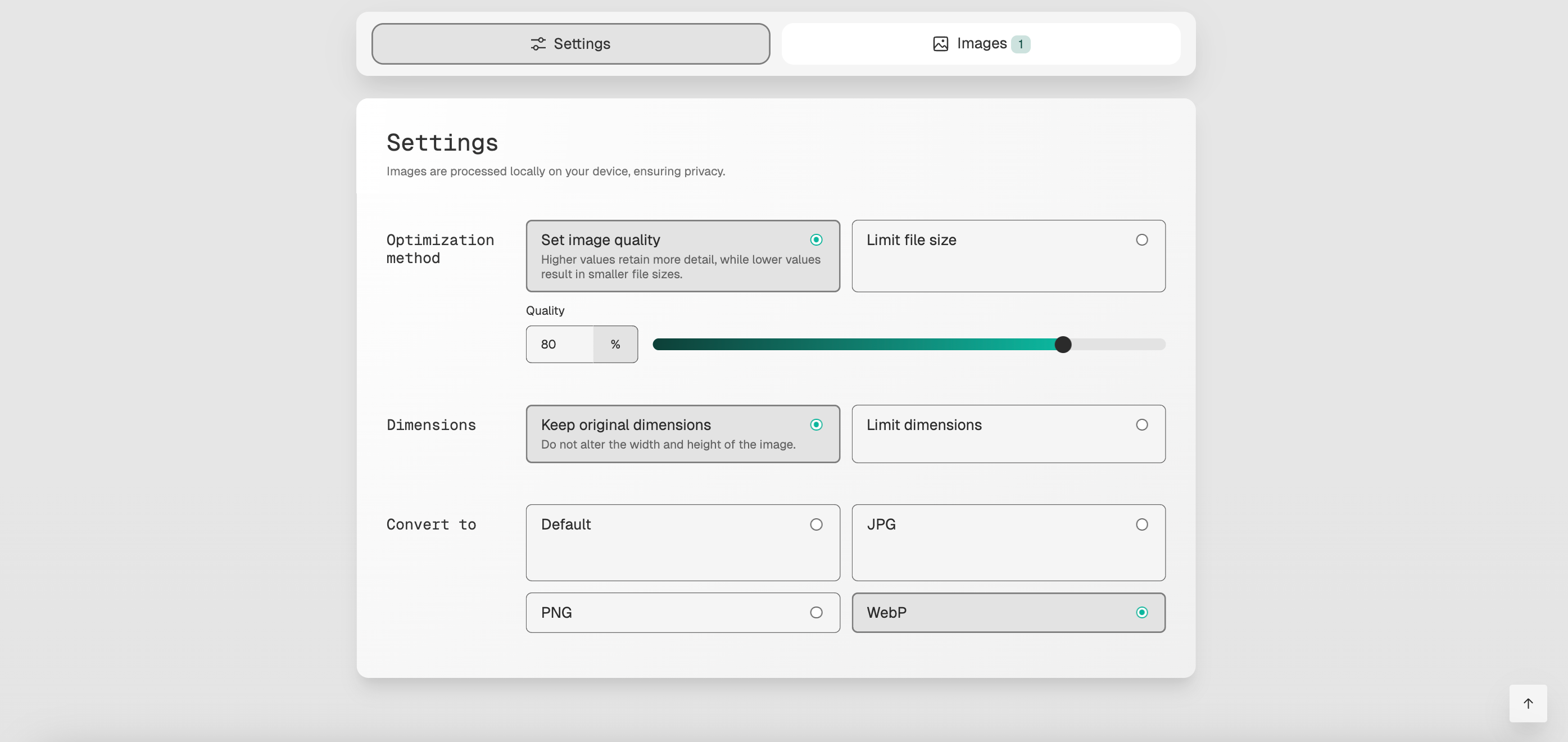Click the radio circle in the PNG card

coord(815,612)
